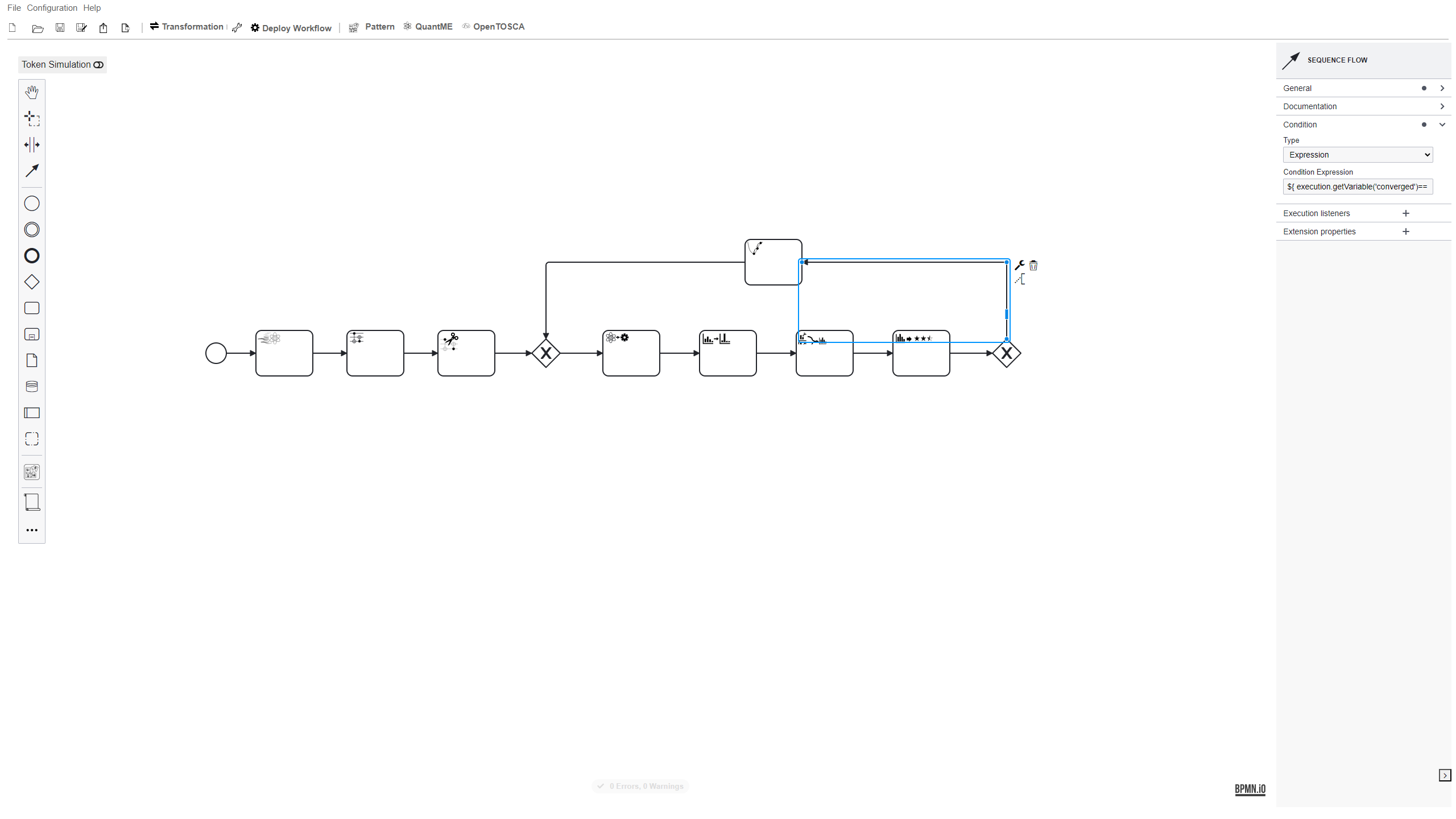Edit the Condition Expression input field

click(x=1356, y=187)
